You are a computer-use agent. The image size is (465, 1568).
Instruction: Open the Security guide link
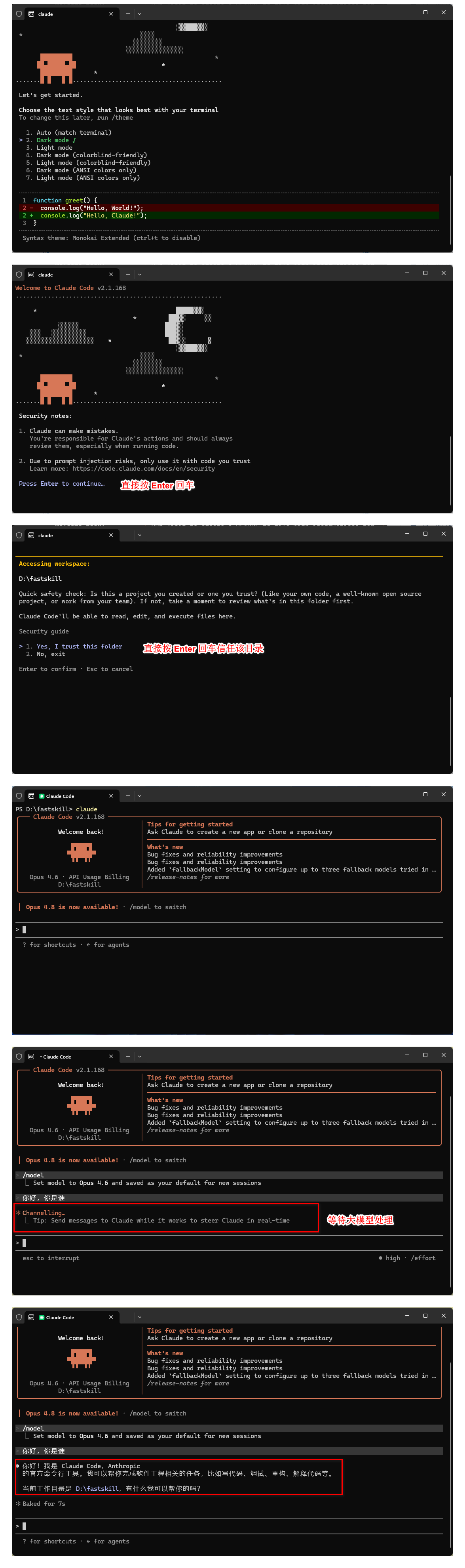coord(44,631)
